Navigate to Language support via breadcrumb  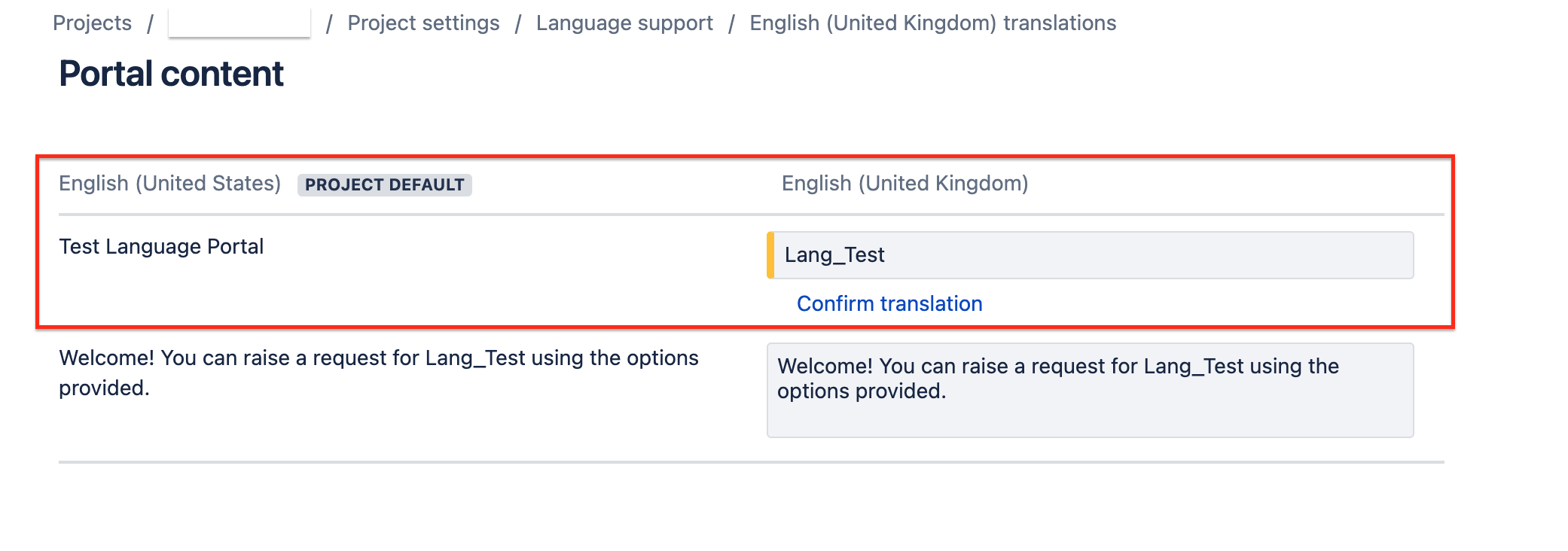click(x=624, y=23)
